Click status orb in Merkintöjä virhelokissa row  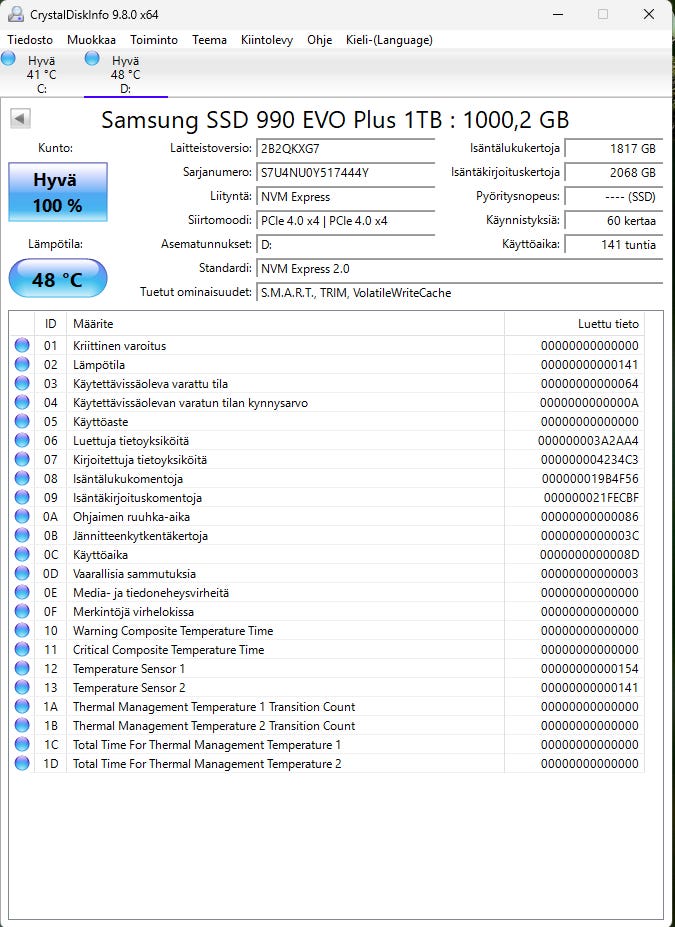(x=22, y=611)
